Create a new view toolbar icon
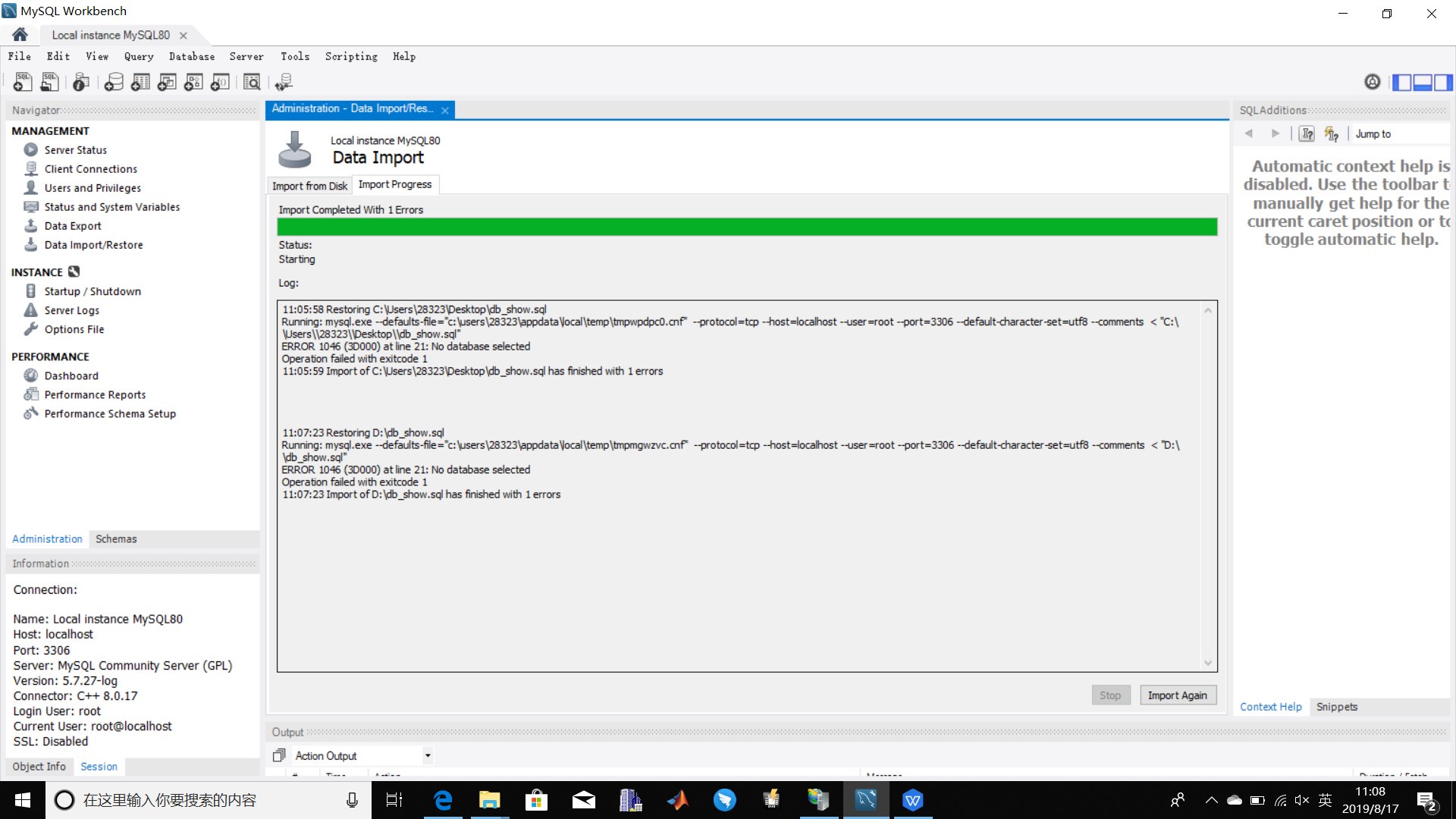 coord(167,82)
